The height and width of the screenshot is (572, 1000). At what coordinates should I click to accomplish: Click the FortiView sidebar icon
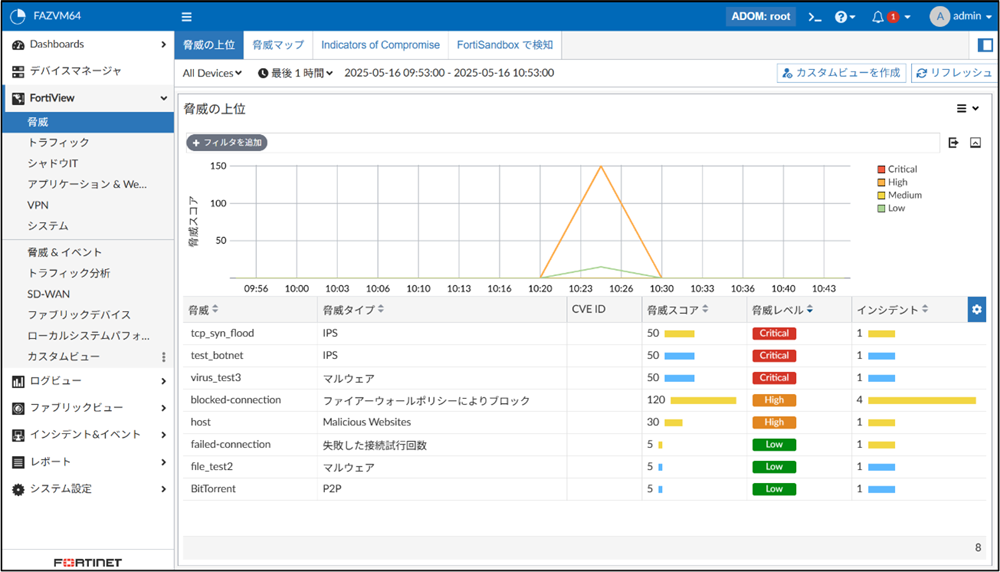18,98
